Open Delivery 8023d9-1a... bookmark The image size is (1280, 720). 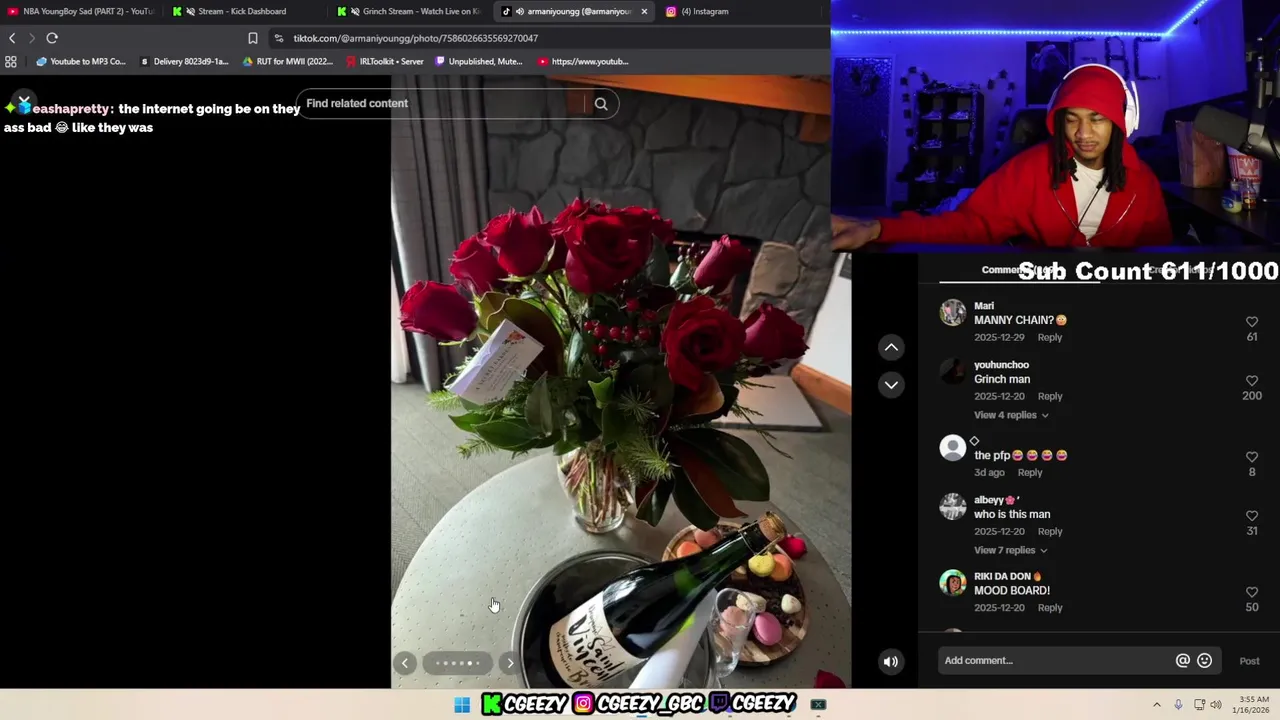pyautogui.click(x=185, y=61)
